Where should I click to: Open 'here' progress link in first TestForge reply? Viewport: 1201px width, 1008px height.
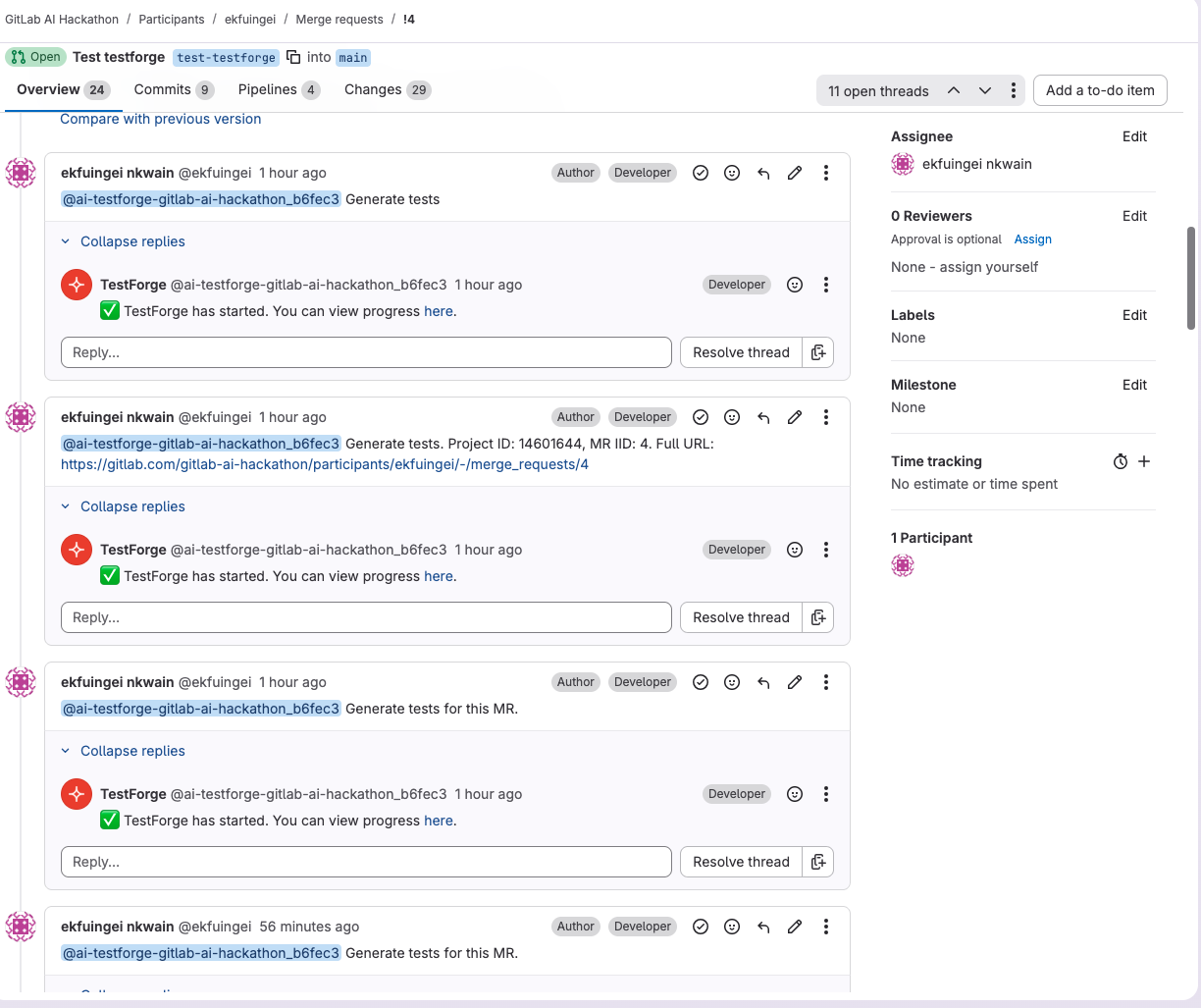pyautogui.click(x=439, y=311)
